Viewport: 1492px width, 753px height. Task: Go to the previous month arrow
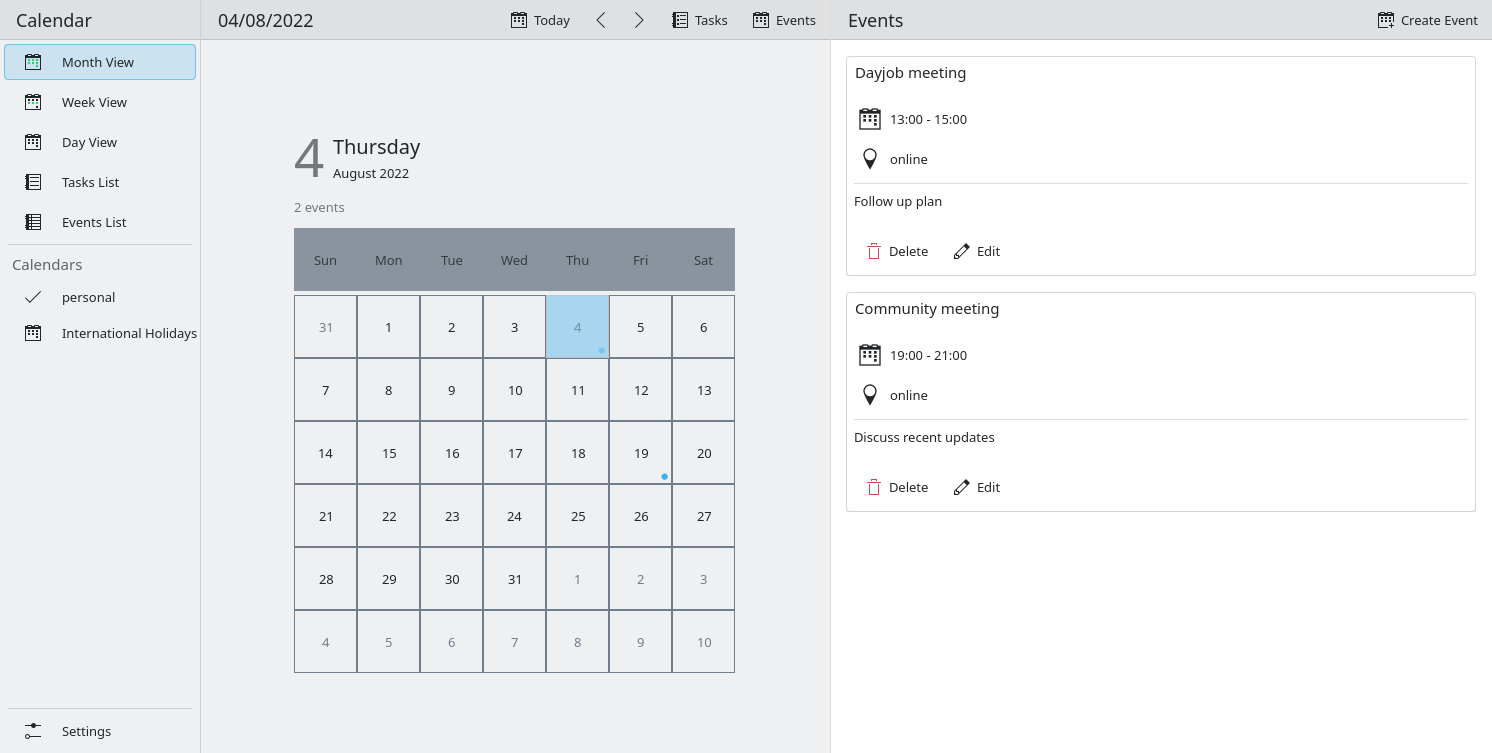[601, 20]
